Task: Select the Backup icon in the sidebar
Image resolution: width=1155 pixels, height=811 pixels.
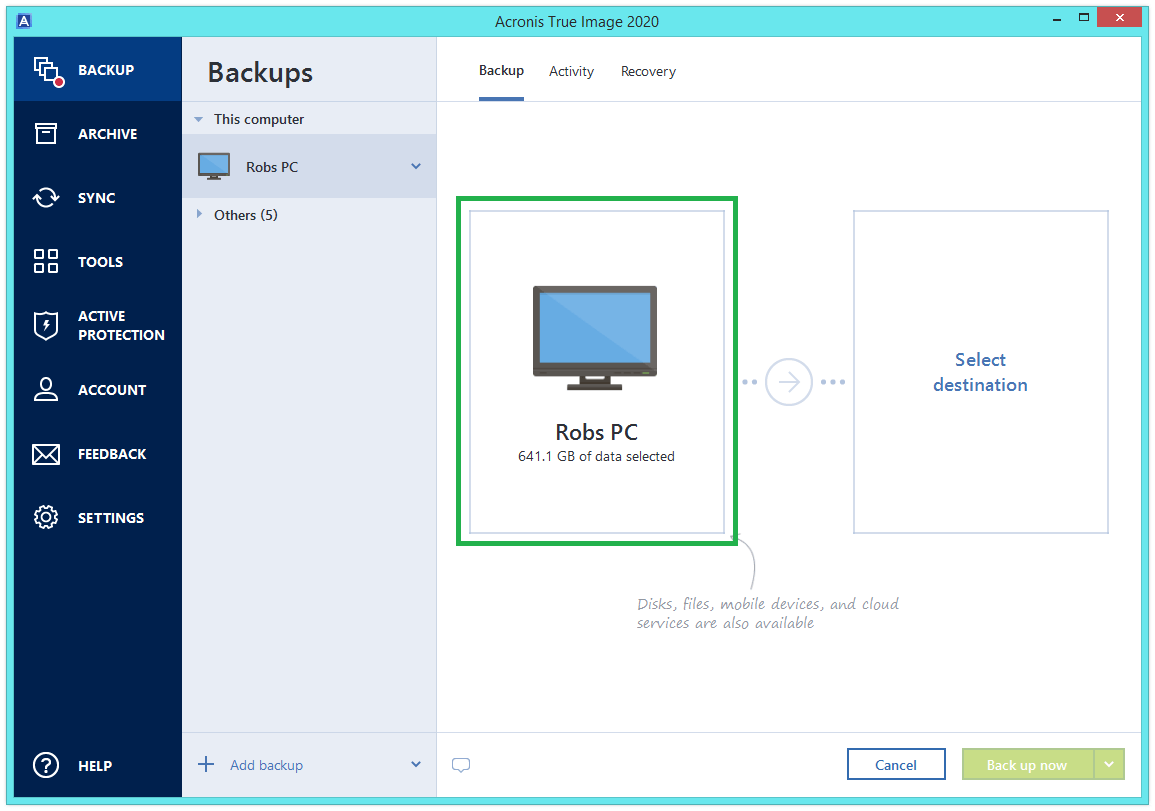Action: pyautogui.click(x=46, y=69)
